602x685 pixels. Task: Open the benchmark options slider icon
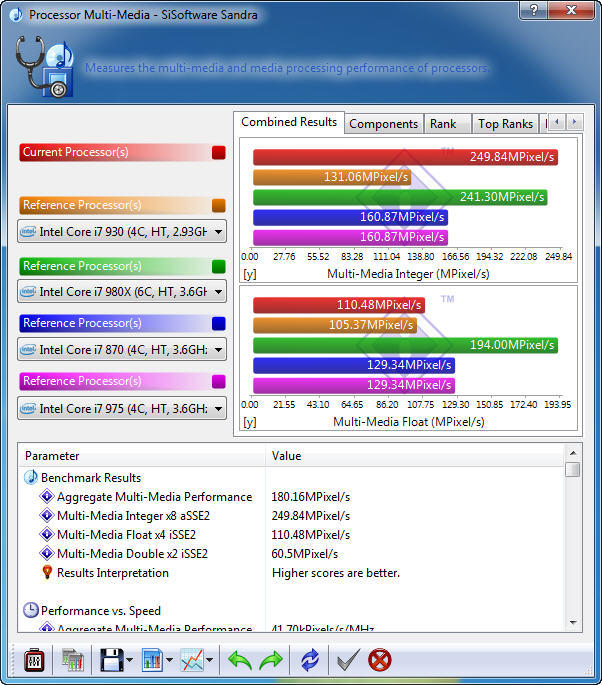click(34, 660)
